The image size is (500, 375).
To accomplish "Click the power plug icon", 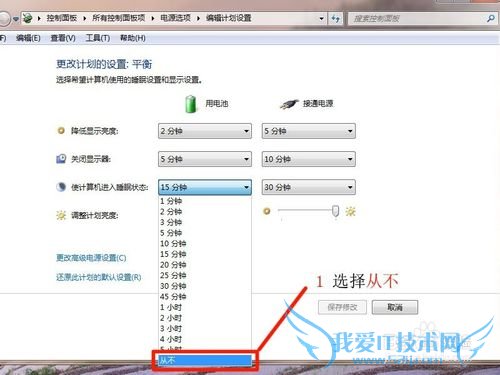I will [x=289, y=104].
